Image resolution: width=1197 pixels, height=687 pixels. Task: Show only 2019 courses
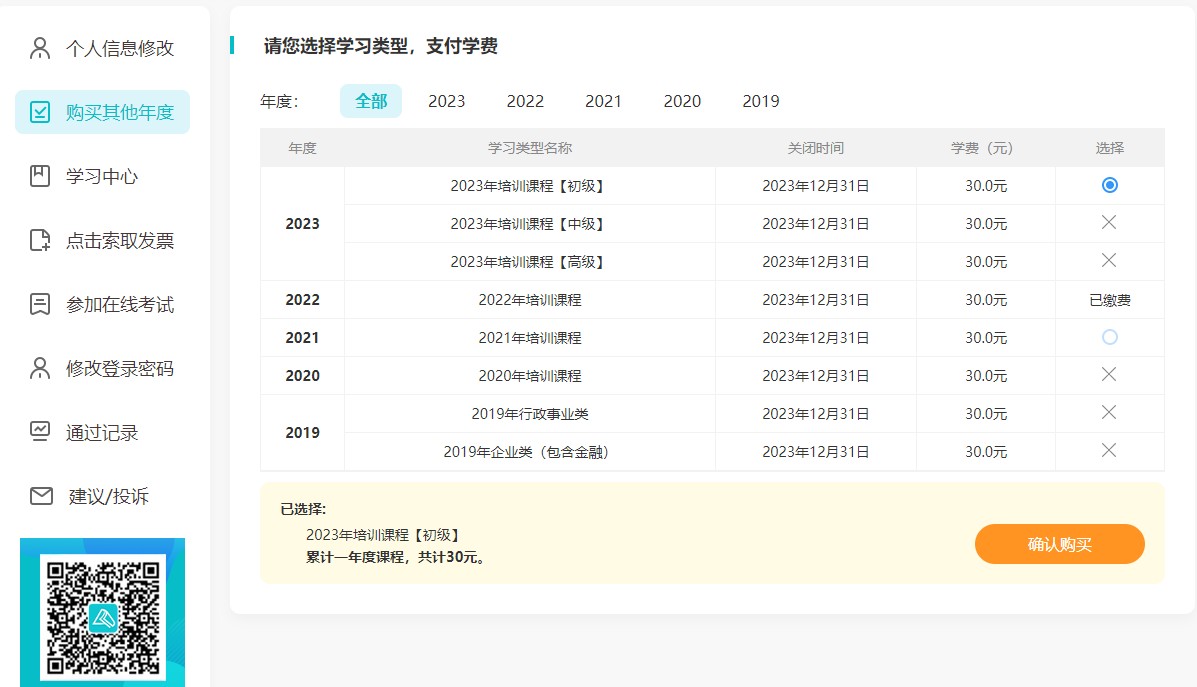coord(760,101)
